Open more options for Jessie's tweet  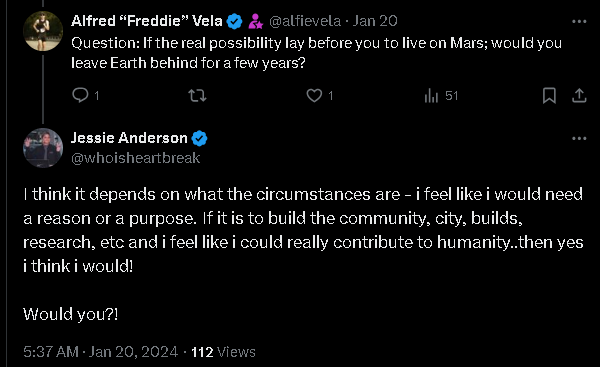579,138
